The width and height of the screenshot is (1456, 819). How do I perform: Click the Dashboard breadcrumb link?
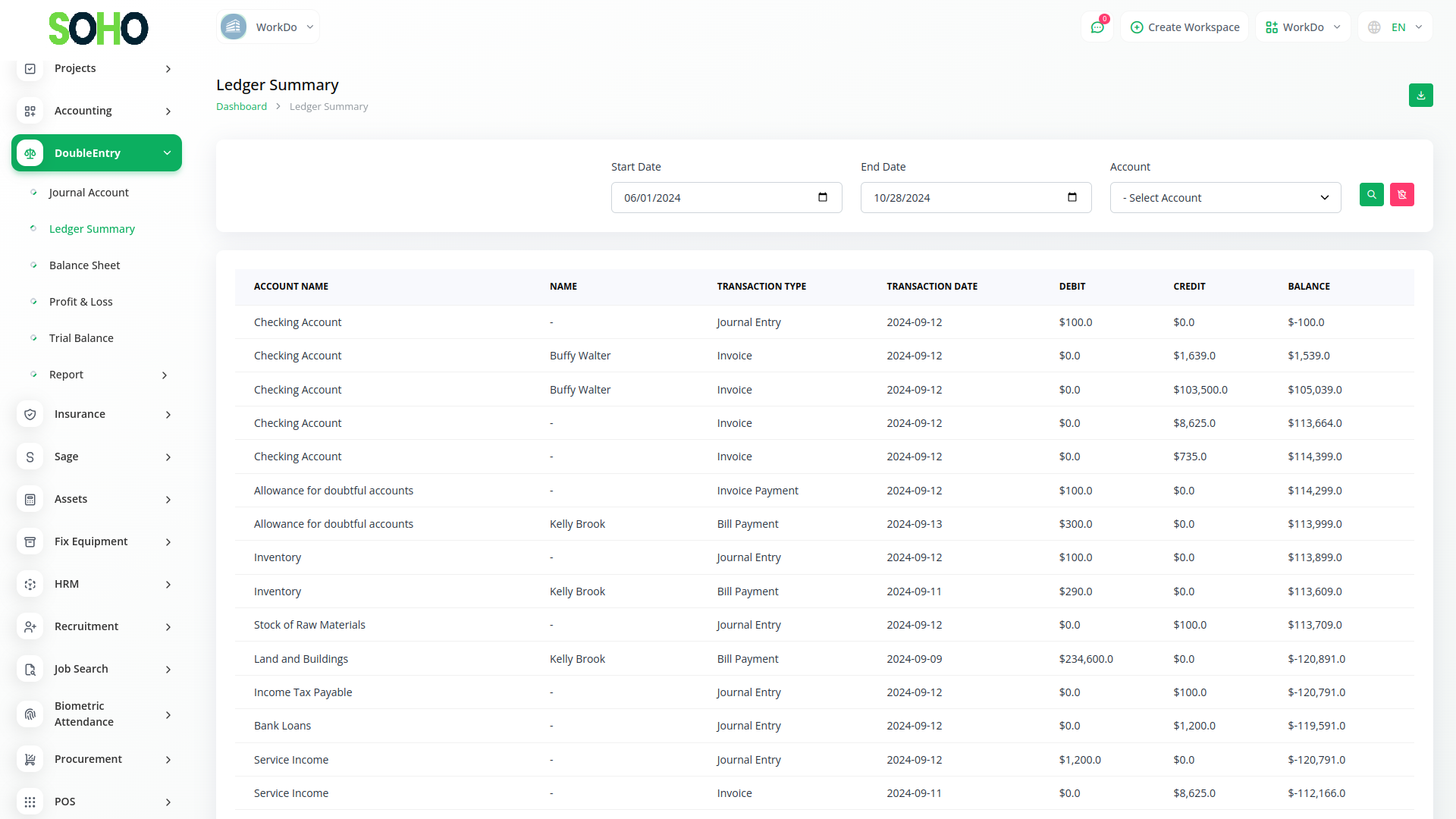point(241,107)
